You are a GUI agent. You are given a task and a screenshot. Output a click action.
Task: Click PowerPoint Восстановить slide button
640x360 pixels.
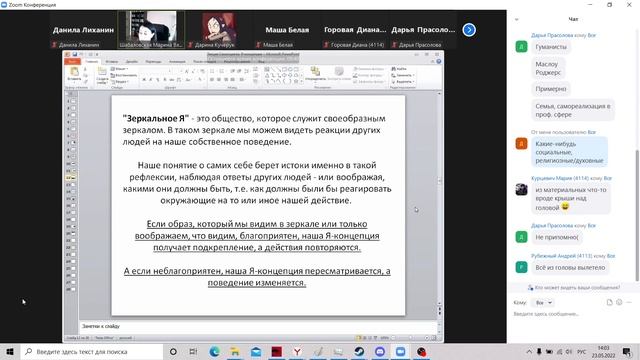(x=124, y=75)
